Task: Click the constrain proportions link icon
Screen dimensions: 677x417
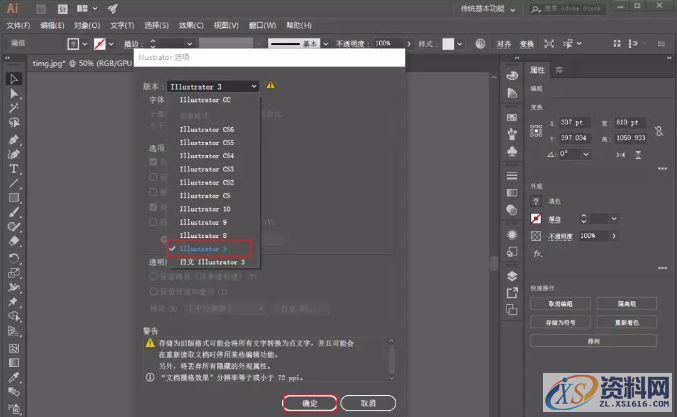Action: pos(659,131)
